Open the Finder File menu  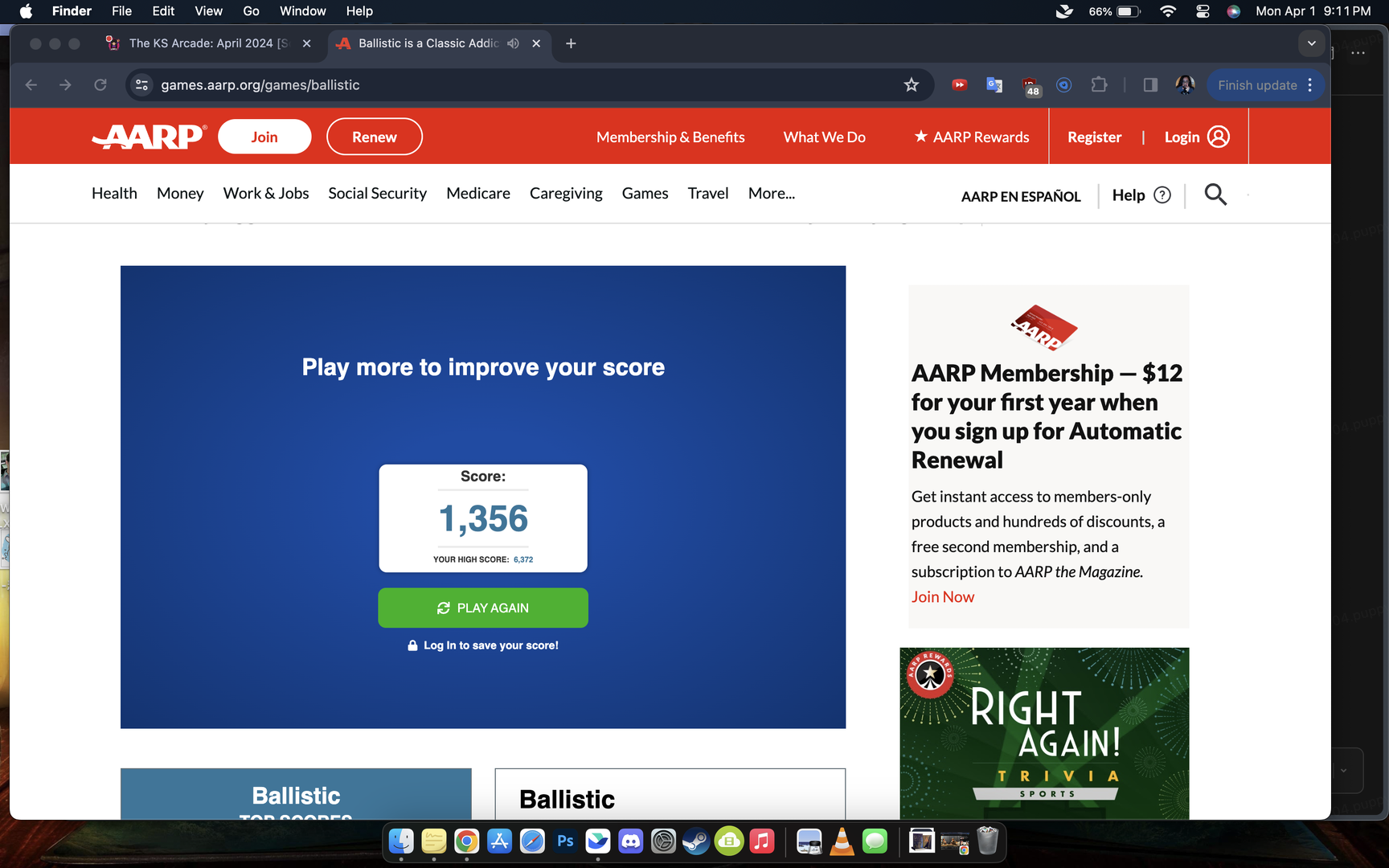coord(121,11)
